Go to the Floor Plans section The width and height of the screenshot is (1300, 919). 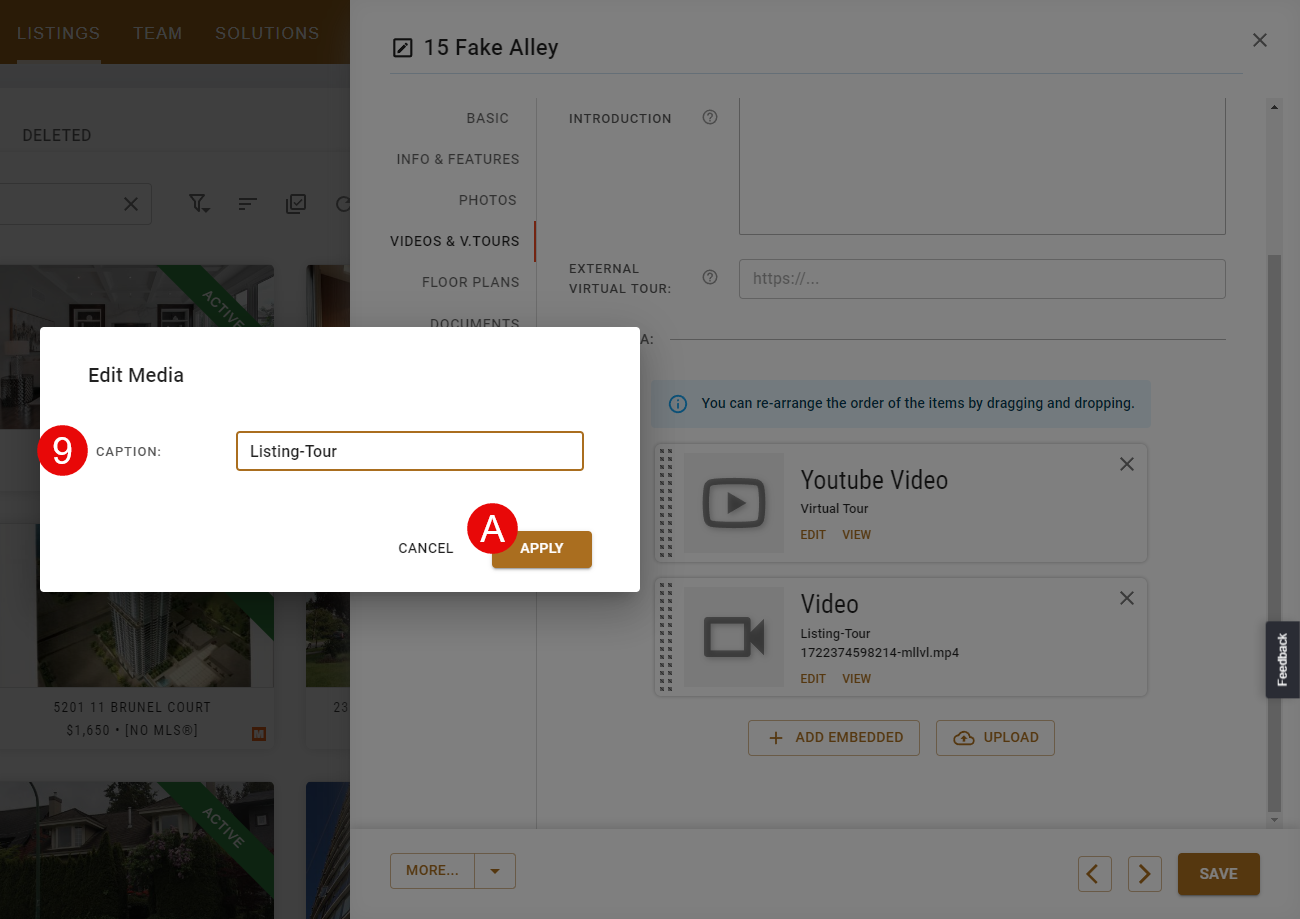click(x=471, y=282)
